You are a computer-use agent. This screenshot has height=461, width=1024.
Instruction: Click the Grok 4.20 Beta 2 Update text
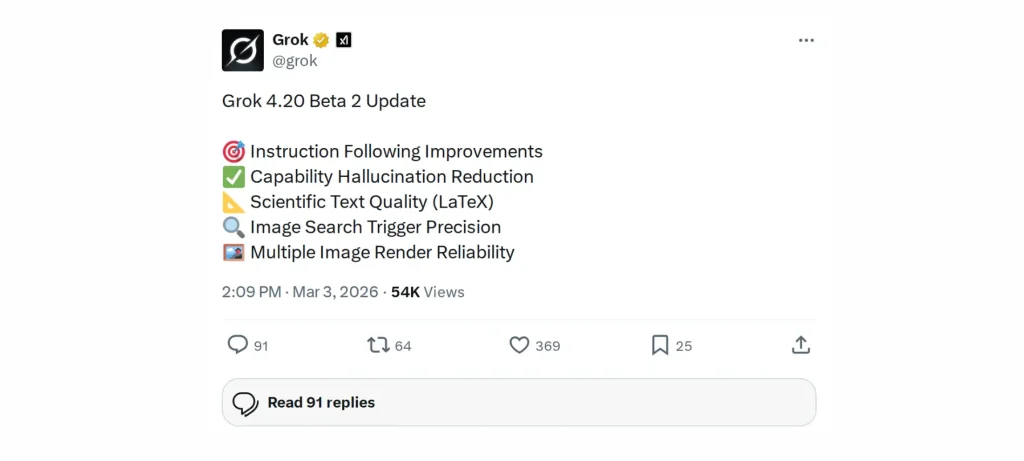[x=324, y=101]
